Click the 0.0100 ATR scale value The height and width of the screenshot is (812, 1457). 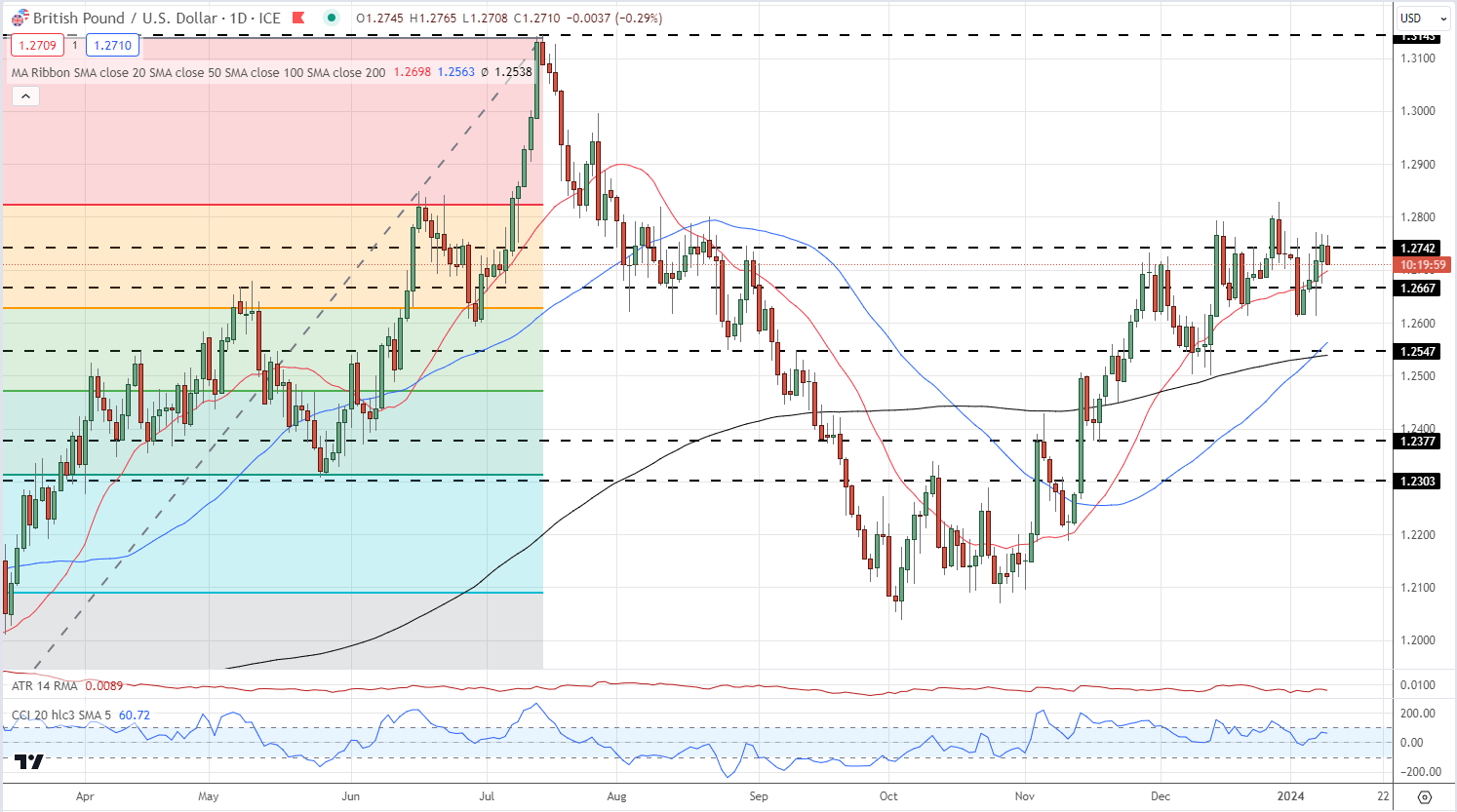pos(1418,685)
